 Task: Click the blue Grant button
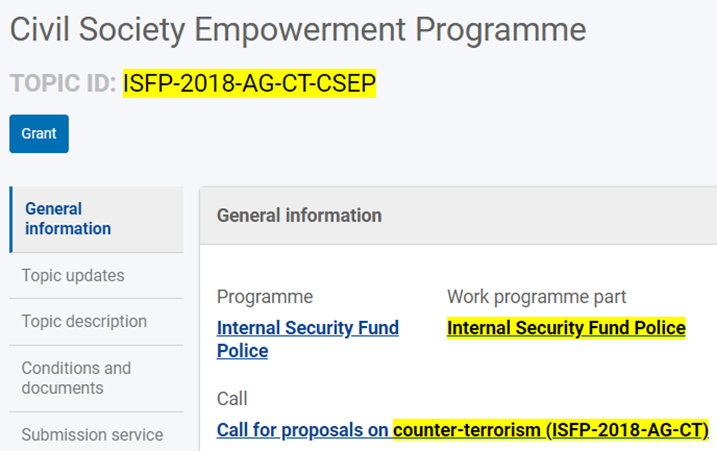pos(39,134)
